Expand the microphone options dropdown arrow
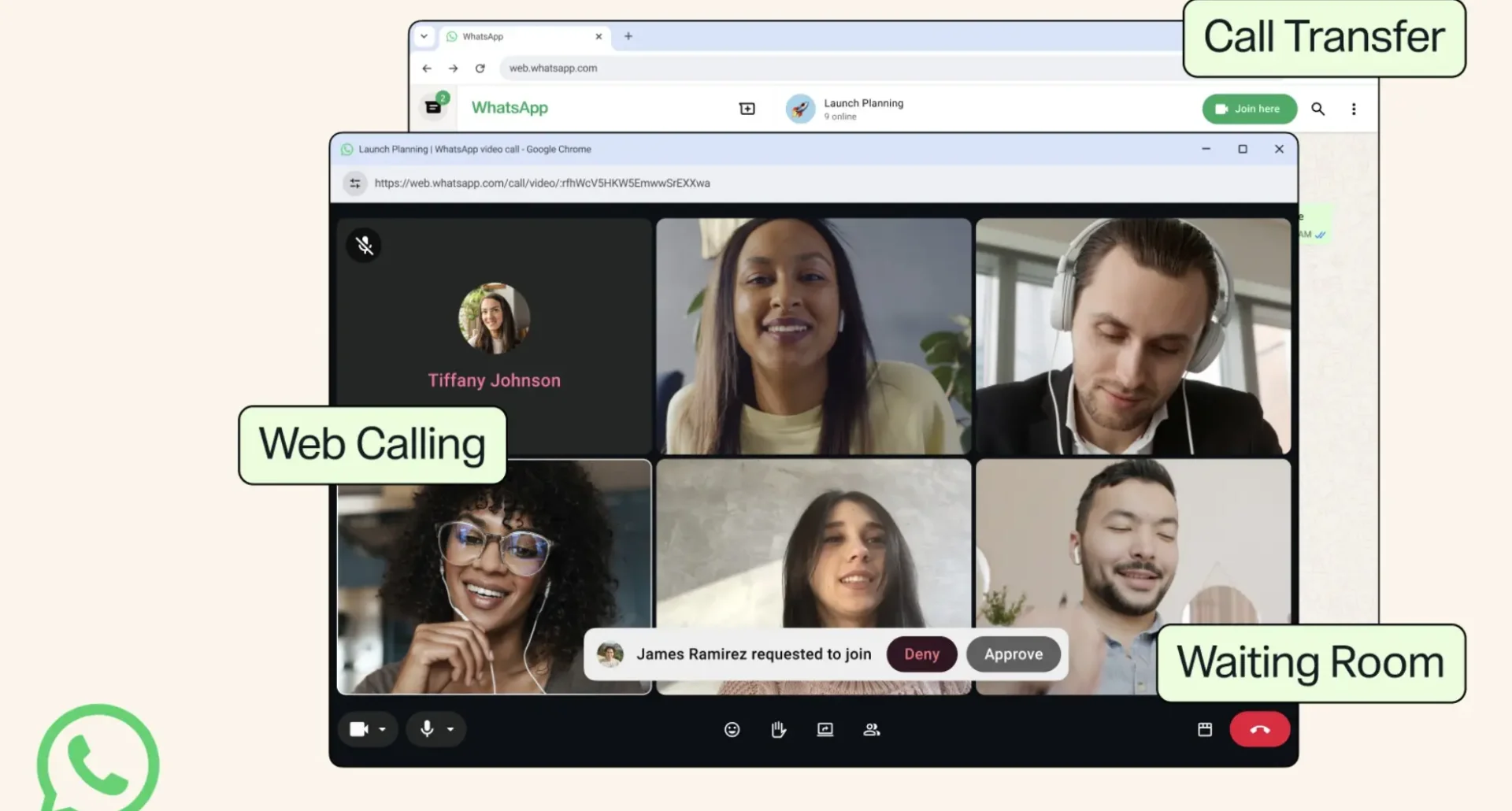The height and width of the screenshot is (811, 1512). [x=450, y=729]
